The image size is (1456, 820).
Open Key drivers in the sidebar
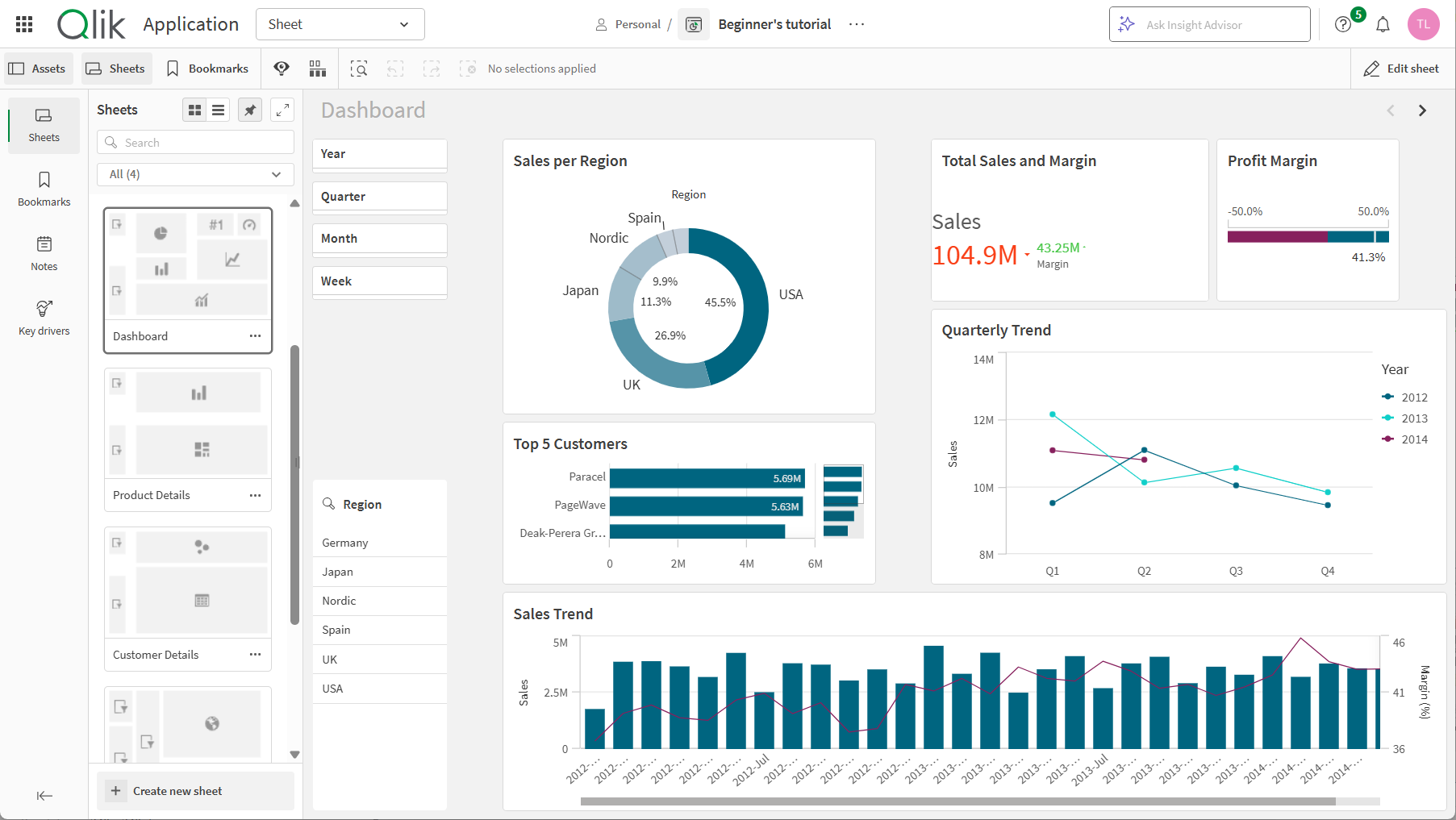click(44, 318)
